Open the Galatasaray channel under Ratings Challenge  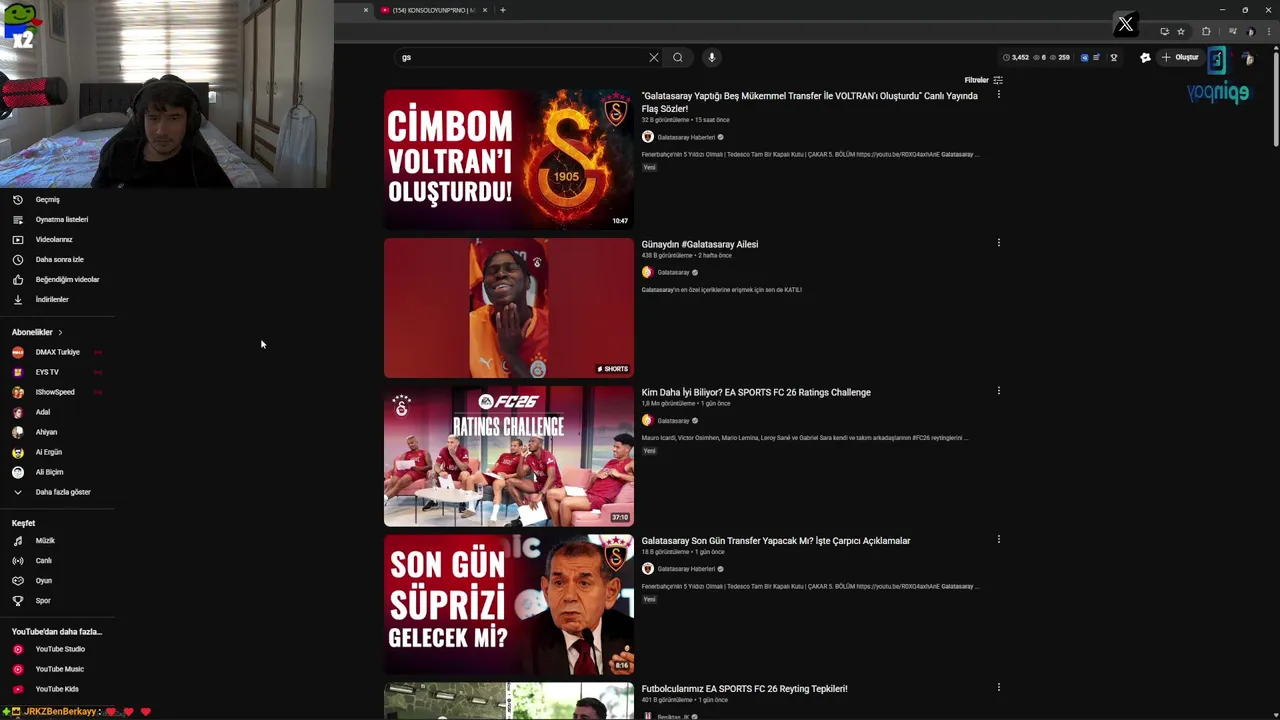[x=673, y=421]
